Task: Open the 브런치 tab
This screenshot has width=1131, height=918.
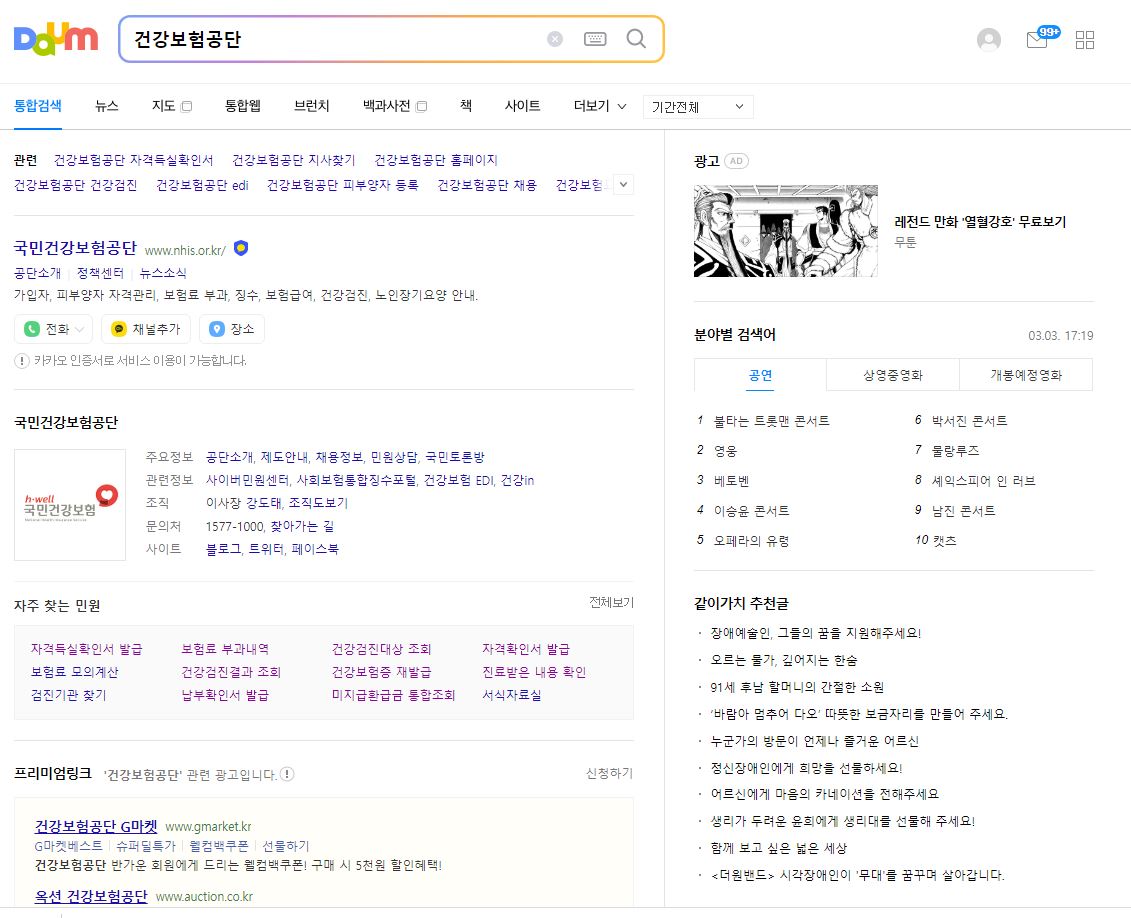Action: coord(312,106)
